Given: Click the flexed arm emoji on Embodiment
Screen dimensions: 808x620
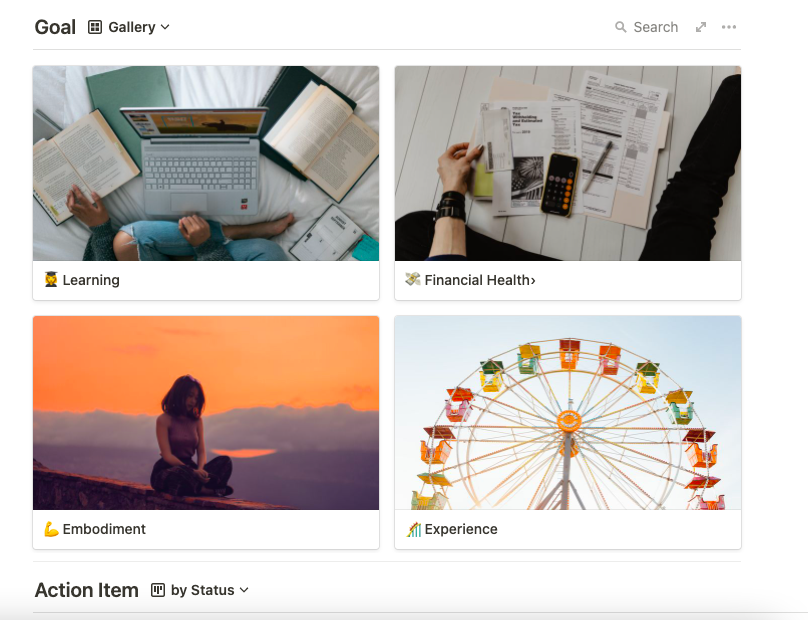Looking at the screenshot, I should pyautogui.click(x=51, y=529).
